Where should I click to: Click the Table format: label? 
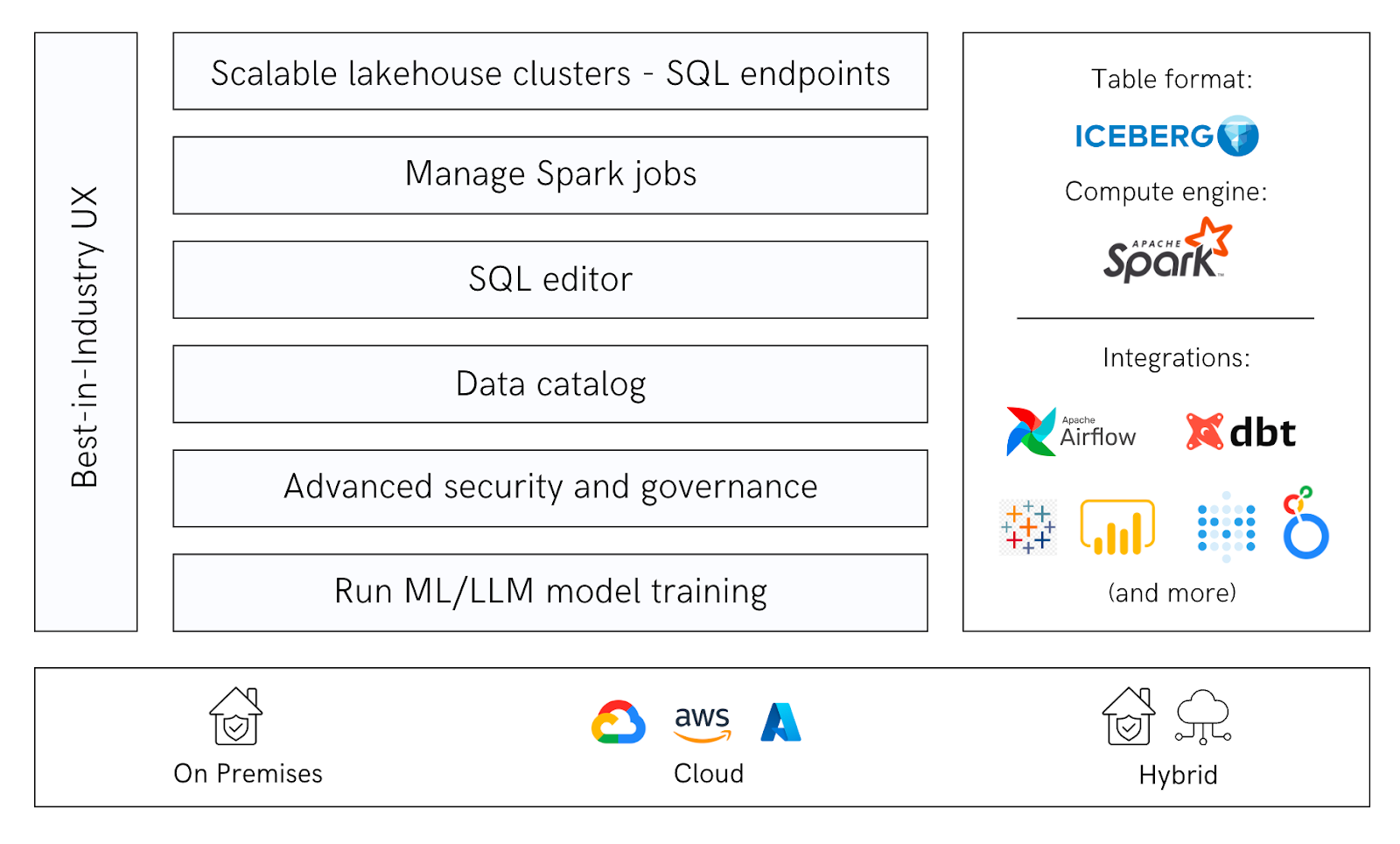point(1172,80)
